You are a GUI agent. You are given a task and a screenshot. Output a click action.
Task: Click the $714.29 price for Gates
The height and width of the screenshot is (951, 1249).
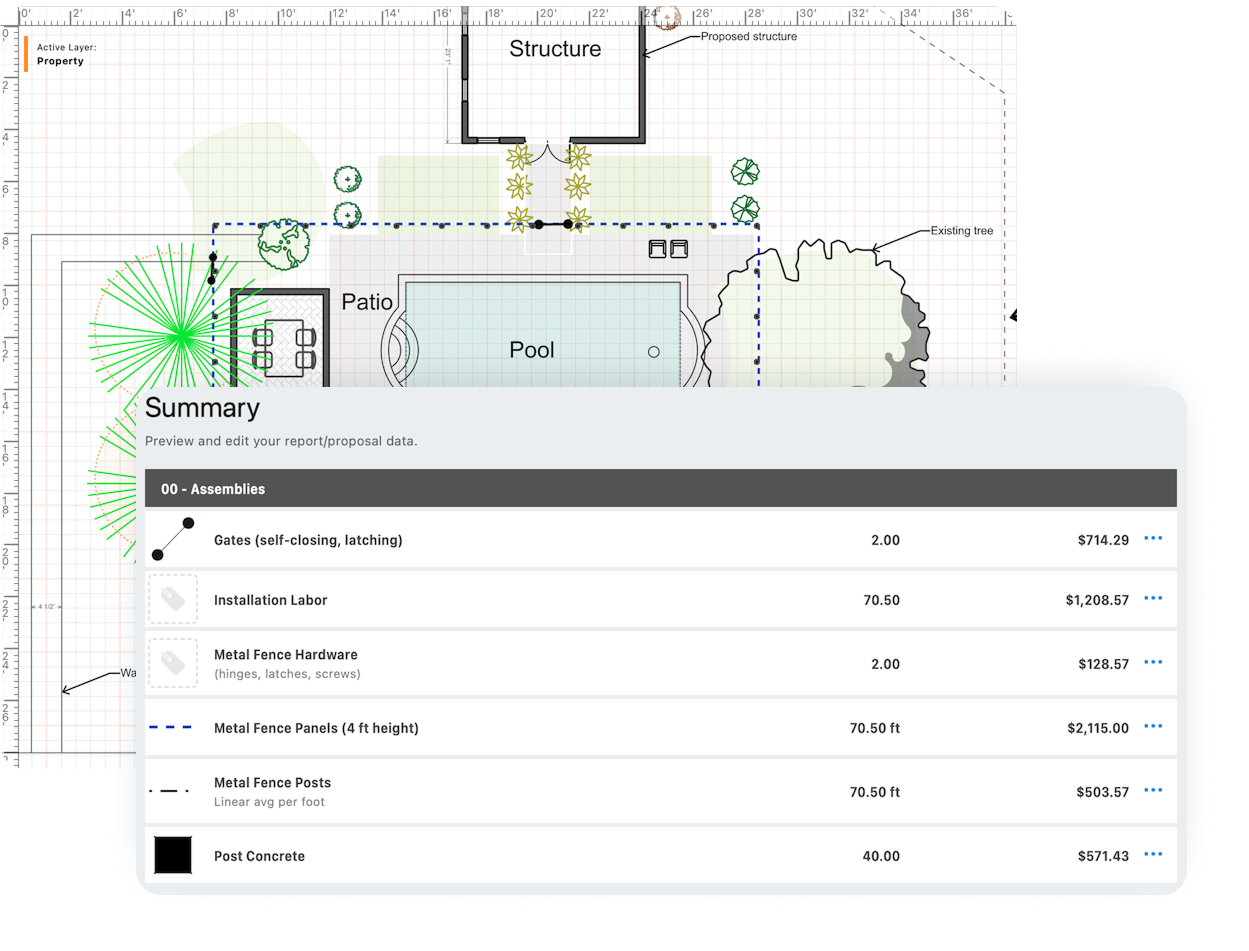pos(1103,540)
